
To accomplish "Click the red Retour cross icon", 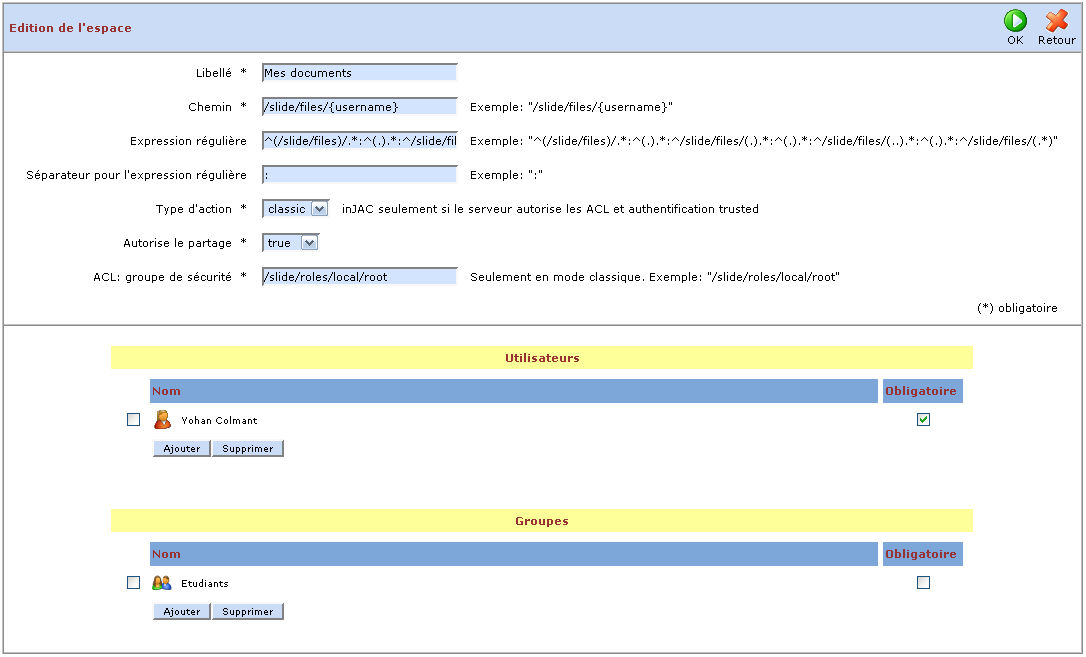I will pyautogui.click(x=1056, y=21).
